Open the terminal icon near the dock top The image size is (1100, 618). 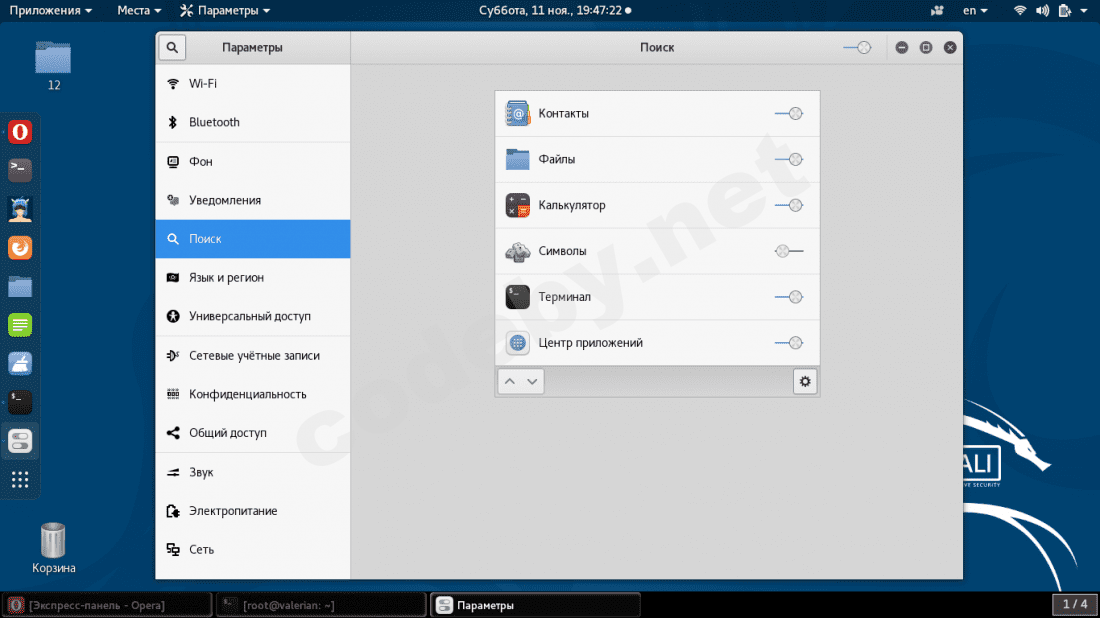click(20, 170)
